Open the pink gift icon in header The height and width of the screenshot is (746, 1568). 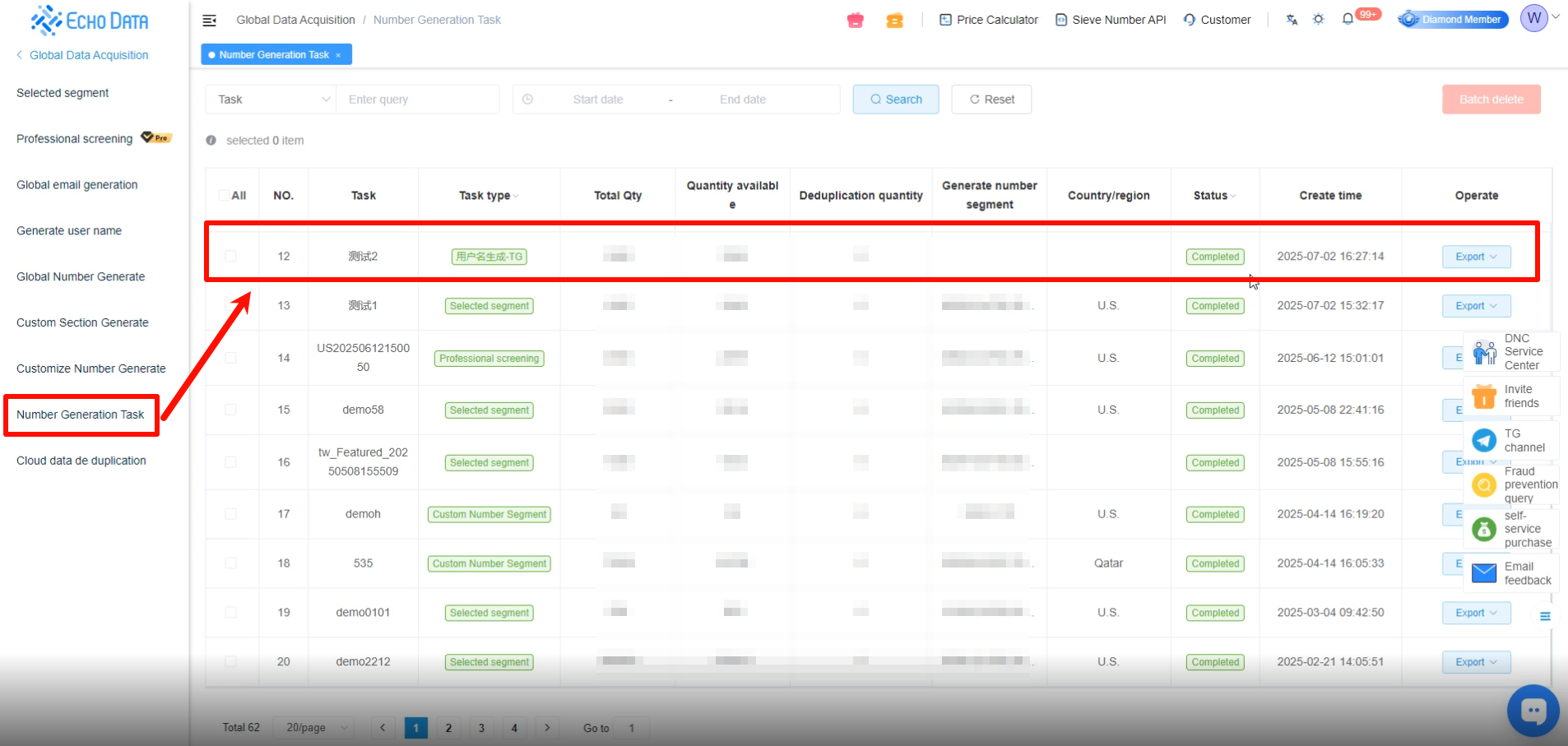click(856, 20)
